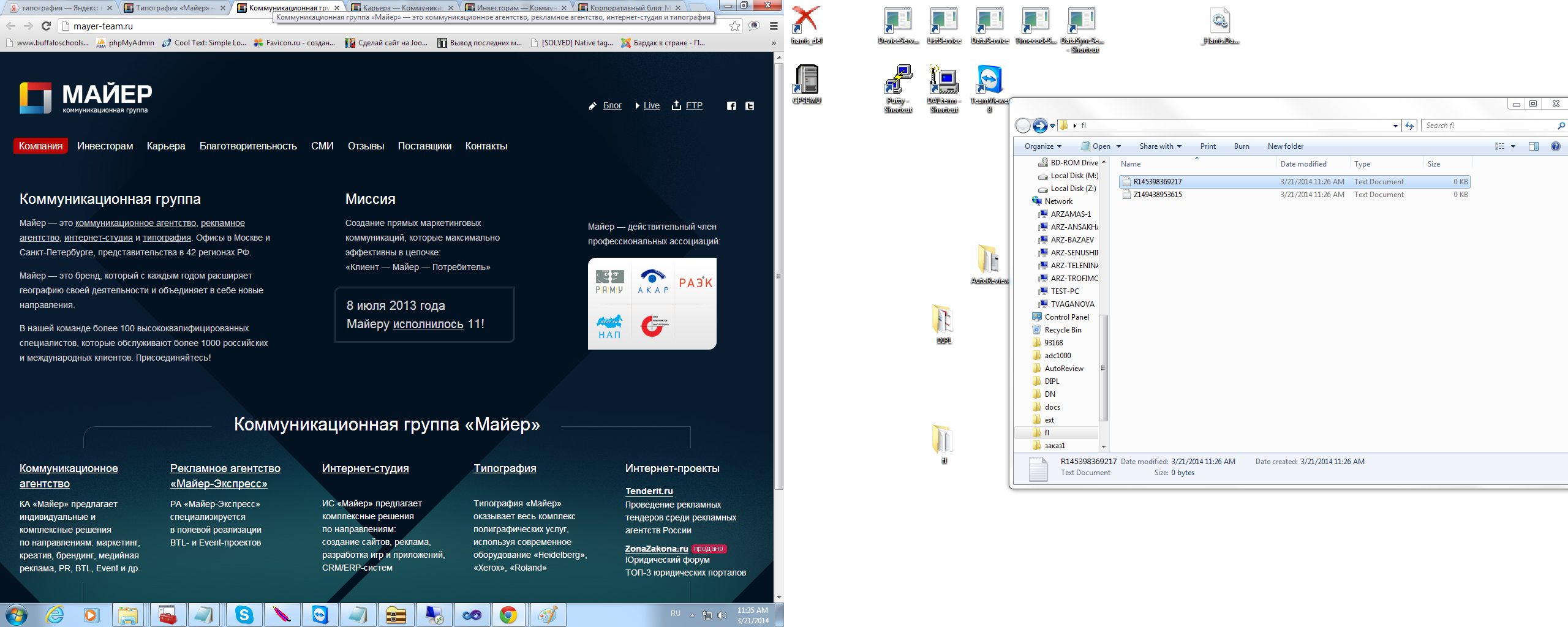Expand Chrome bookmarks overflow chevron
The image size is (1568, 627).
point(774,43)
